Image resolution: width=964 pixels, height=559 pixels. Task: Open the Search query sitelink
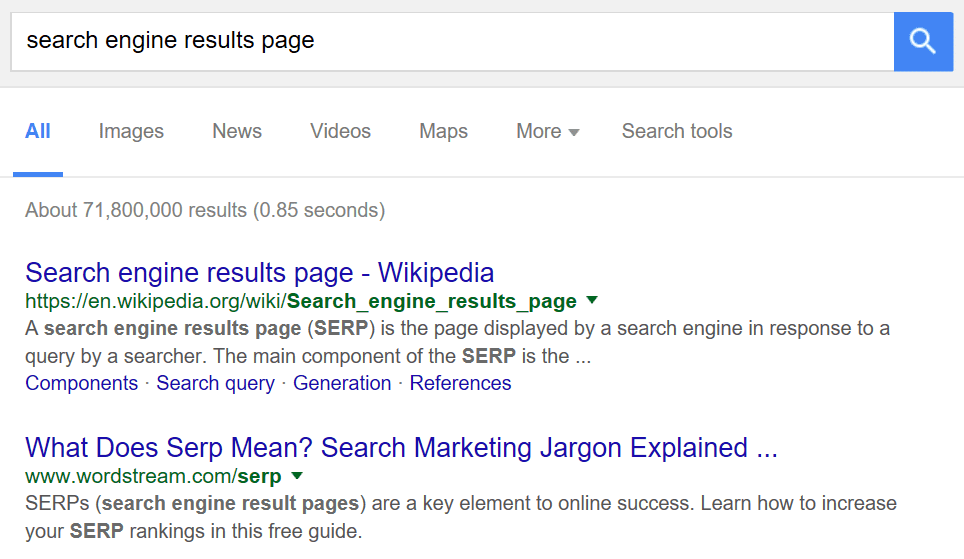(215, 383)
